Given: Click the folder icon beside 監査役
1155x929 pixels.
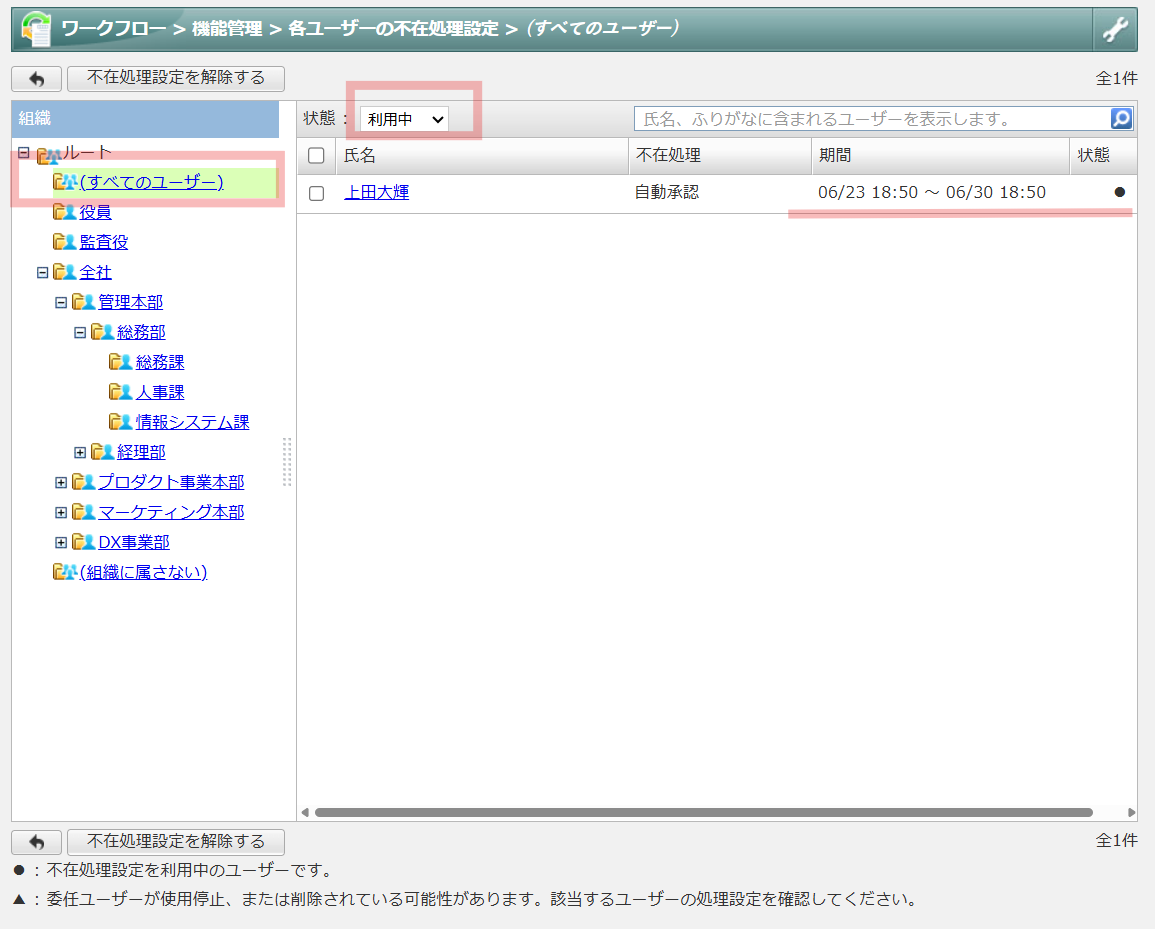Looking at the screenshot, I should point(64,242).
